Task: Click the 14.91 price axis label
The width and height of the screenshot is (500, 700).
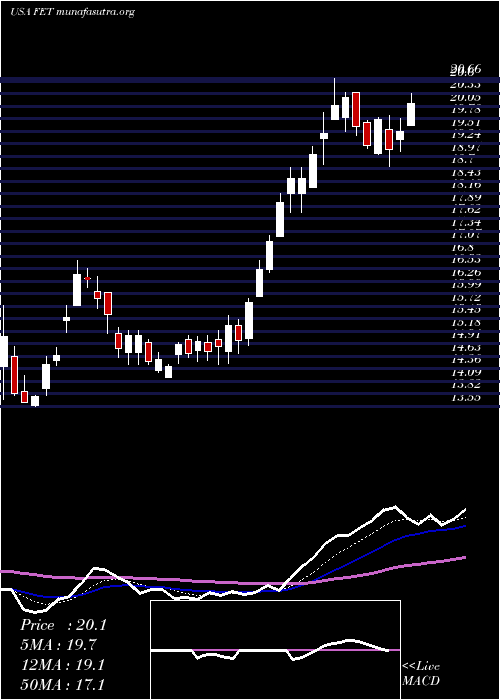Action: pyautogui.click(x=466, y=335)
